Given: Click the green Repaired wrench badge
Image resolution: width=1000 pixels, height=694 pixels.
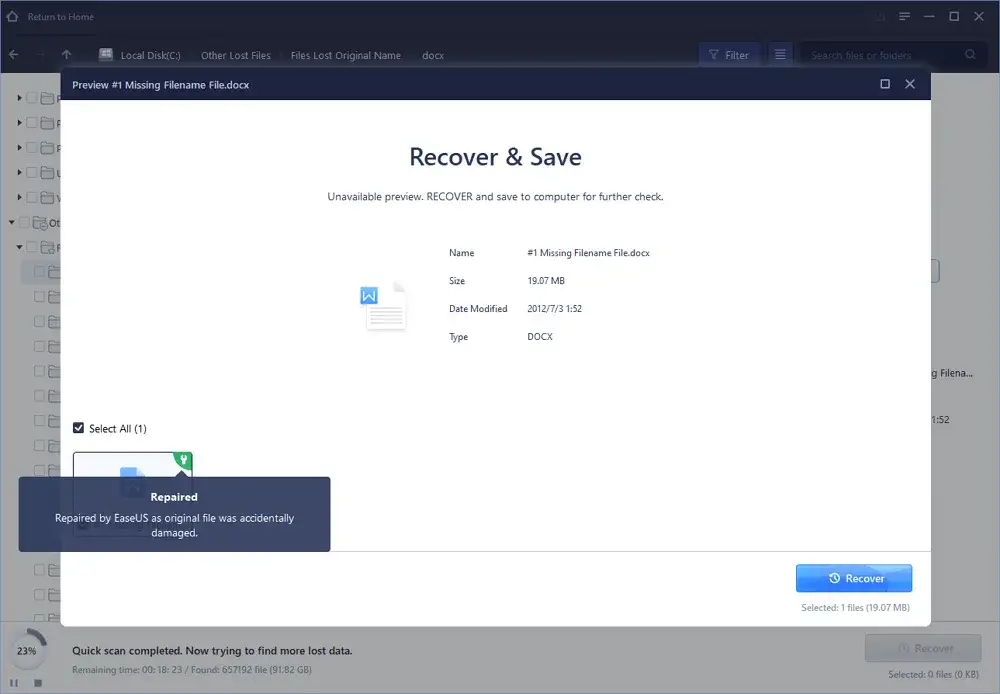Looking at the screenshot, I should coord(182,461).
